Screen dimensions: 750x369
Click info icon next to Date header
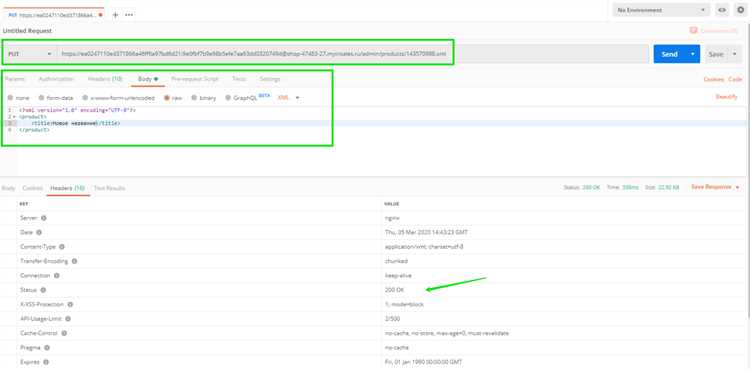coord(39,232)
